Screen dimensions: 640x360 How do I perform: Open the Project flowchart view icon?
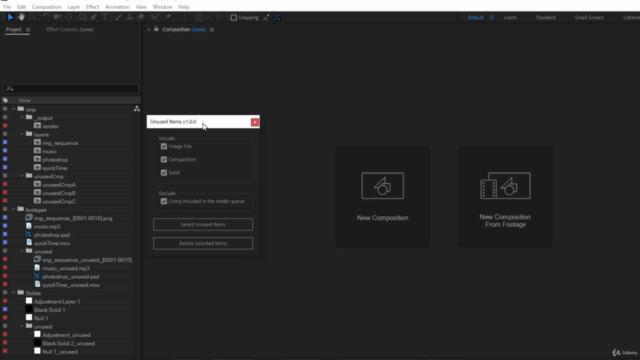[x=137, y=109]
